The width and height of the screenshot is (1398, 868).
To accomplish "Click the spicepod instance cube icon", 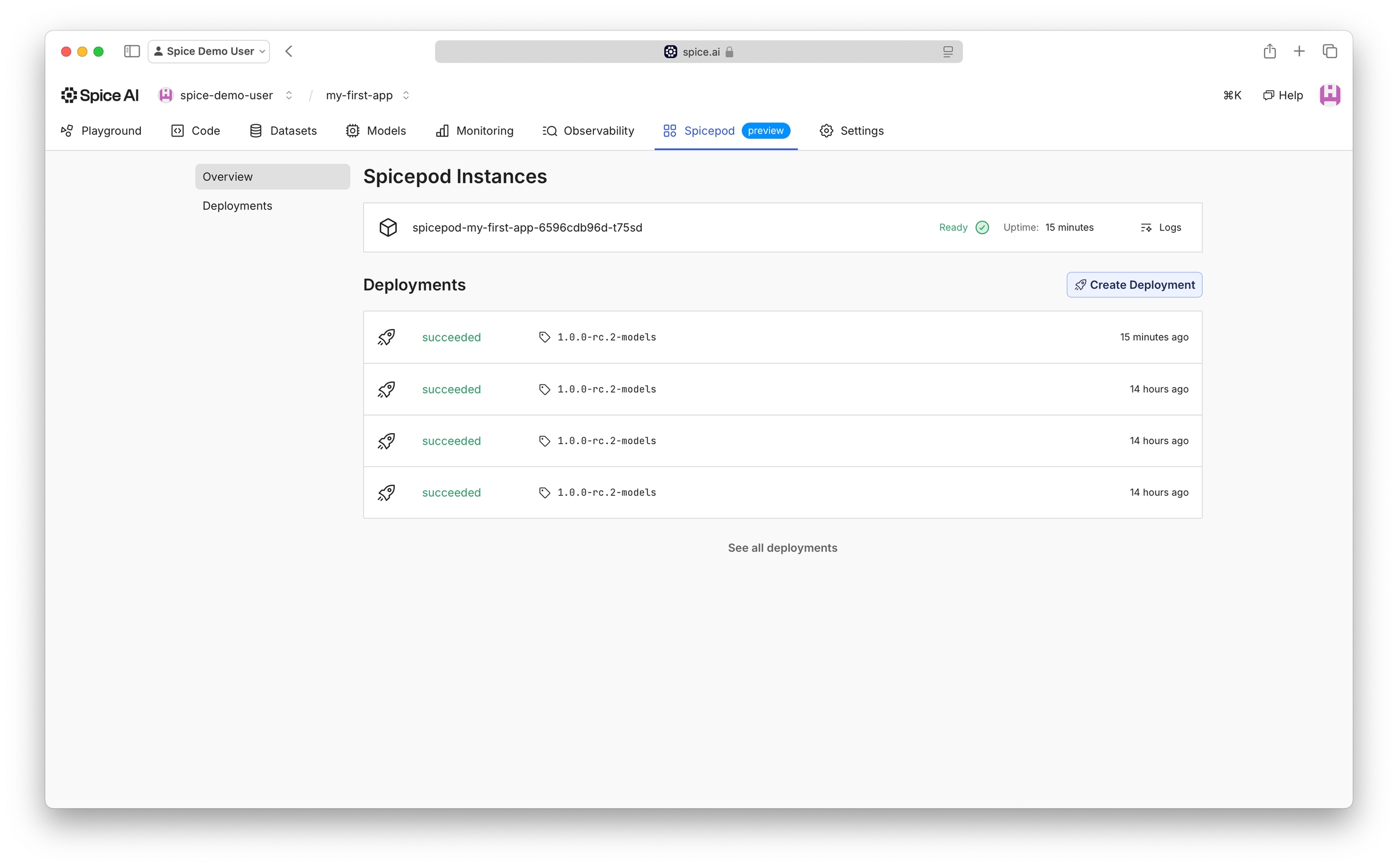I will pos(388,227).
